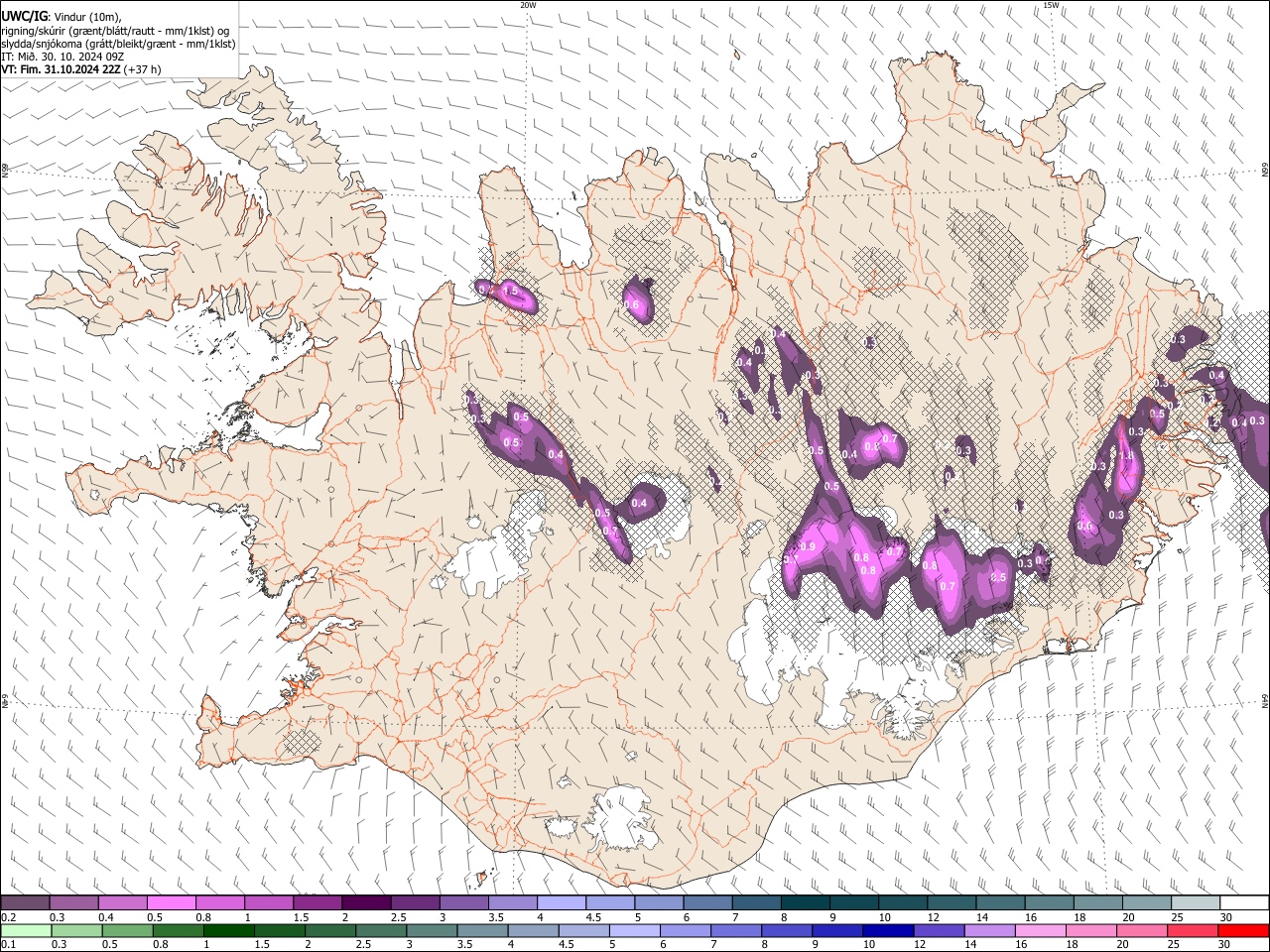
Task: Click the pale green 0.1 swatch, lower rain legend
Action: pos(26,930)
